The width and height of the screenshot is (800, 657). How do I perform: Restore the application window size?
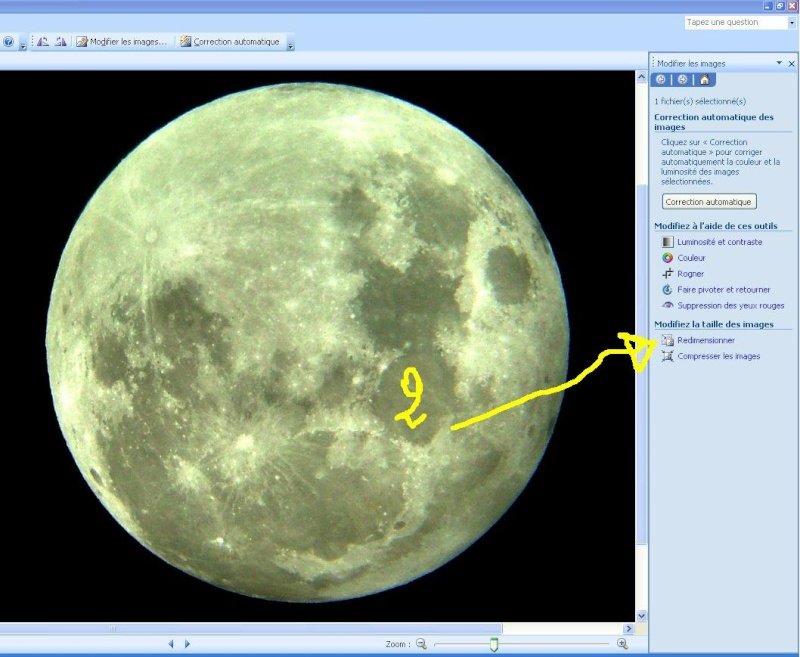[x=780, y=6]
